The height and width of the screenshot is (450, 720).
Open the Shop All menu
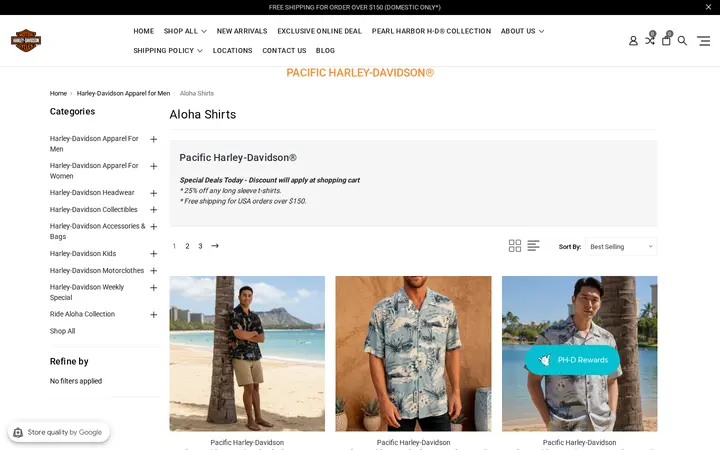(185, 31)
